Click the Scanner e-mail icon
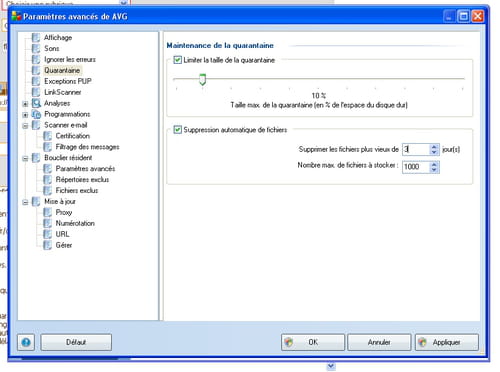Image resolution: width=500 pixels, height=372 pixels. [36, 125]
